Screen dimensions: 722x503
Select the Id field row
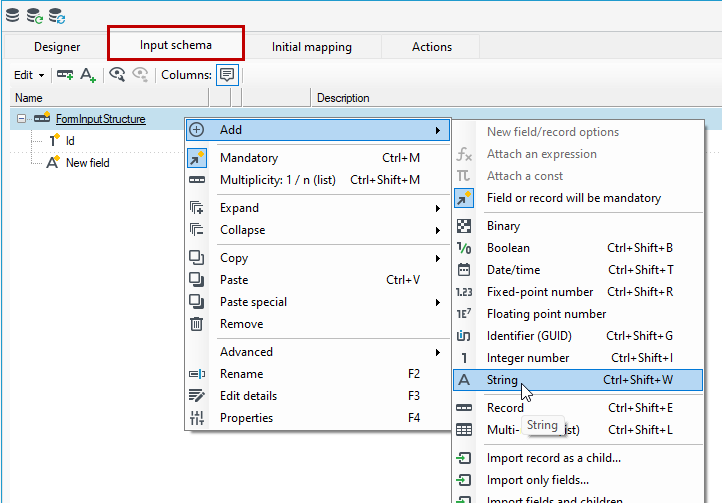click(70, 141)
